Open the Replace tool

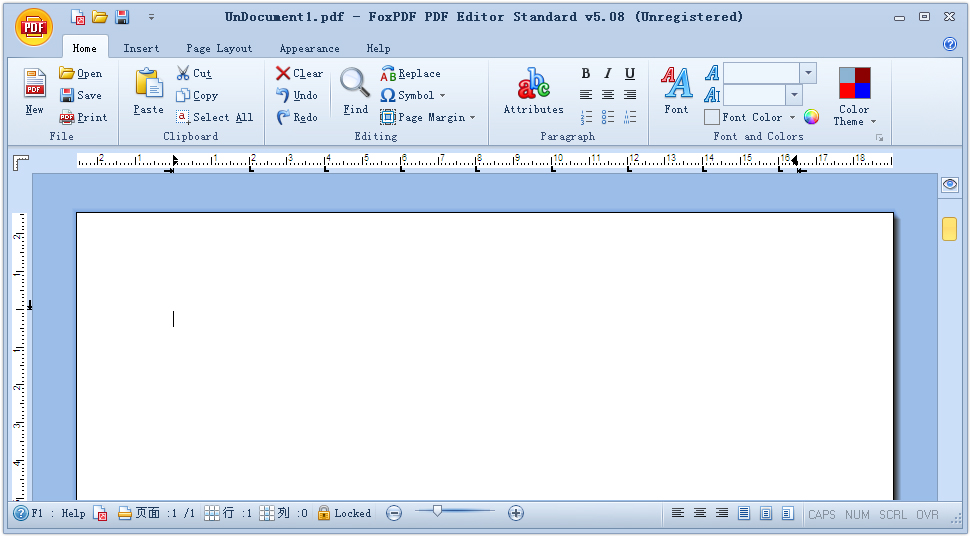click(410, 73)
